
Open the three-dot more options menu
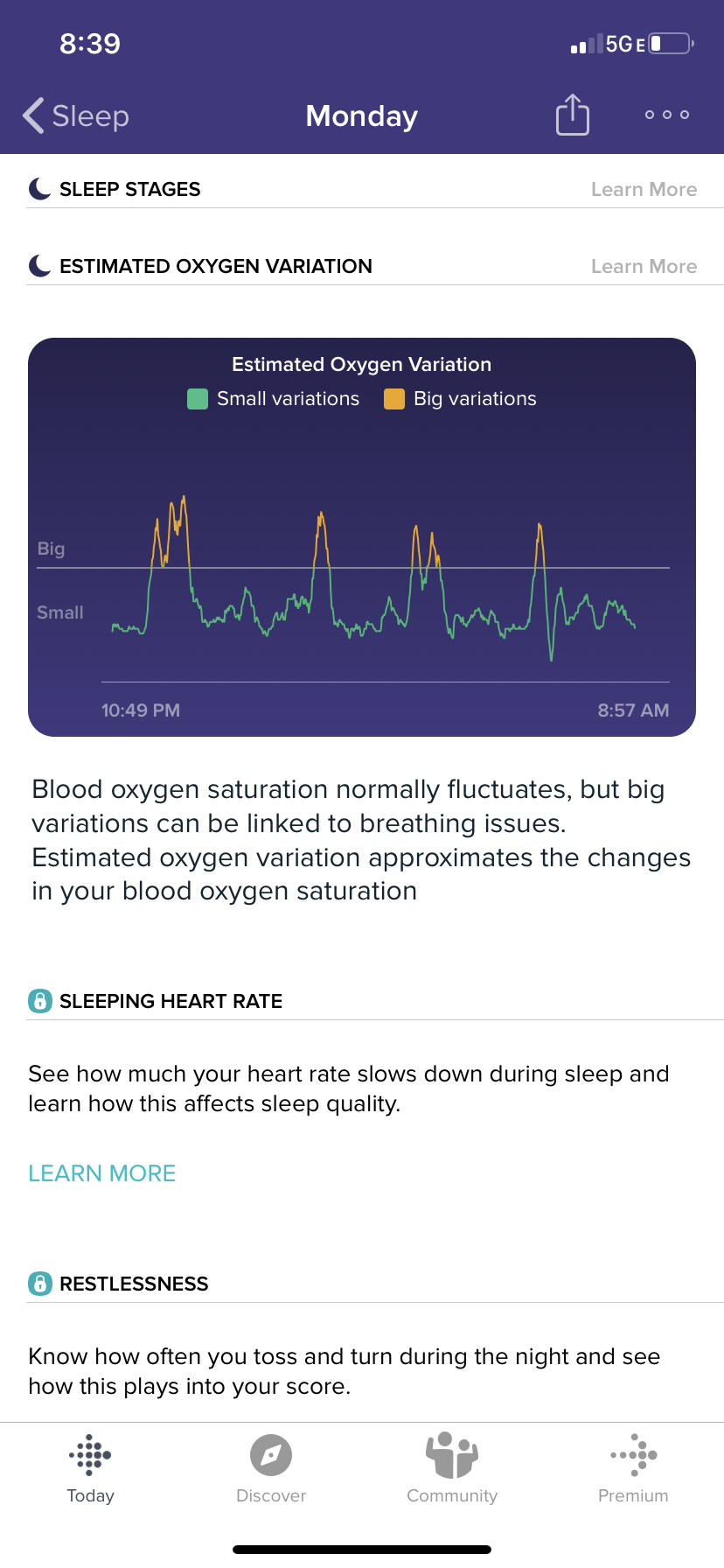(667, 115)
